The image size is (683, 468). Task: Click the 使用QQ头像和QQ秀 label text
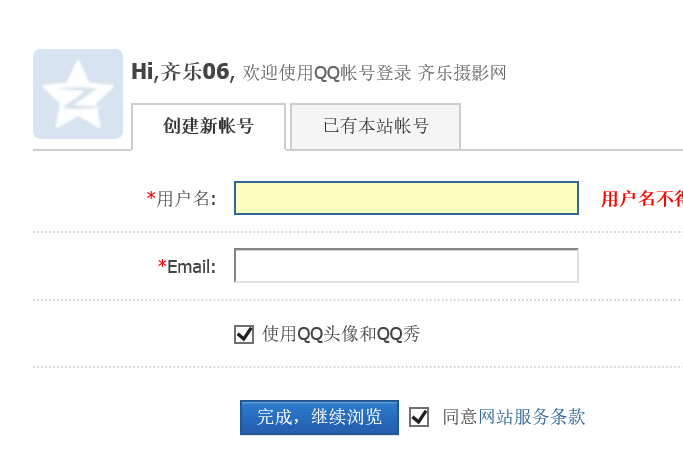[x=341, y=334]
